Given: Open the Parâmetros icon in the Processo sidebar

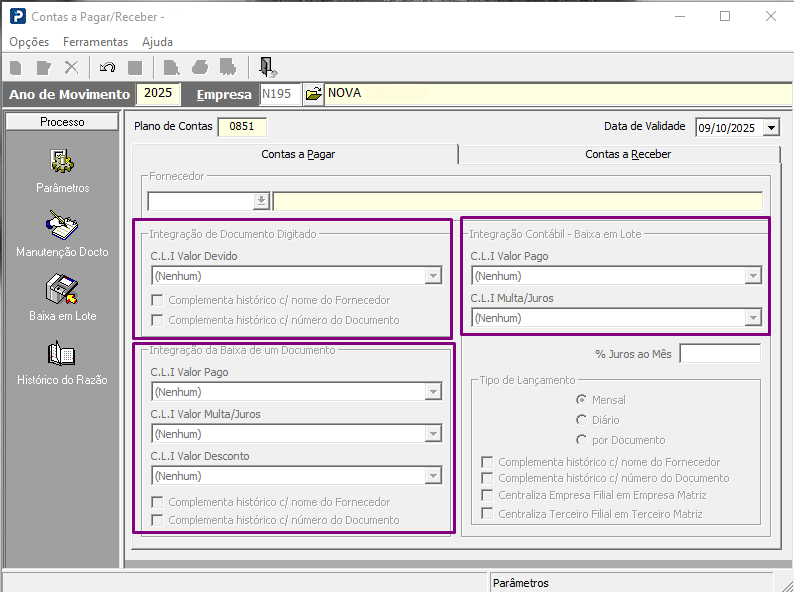Looking at the screenshot, I should click(62, 162).
